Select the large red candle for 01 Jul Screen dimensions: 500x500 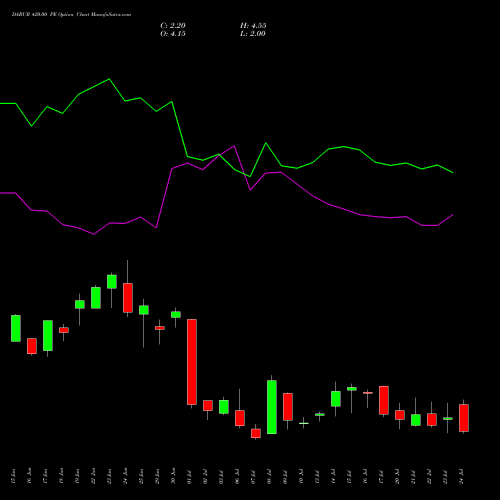click(192, 362)
